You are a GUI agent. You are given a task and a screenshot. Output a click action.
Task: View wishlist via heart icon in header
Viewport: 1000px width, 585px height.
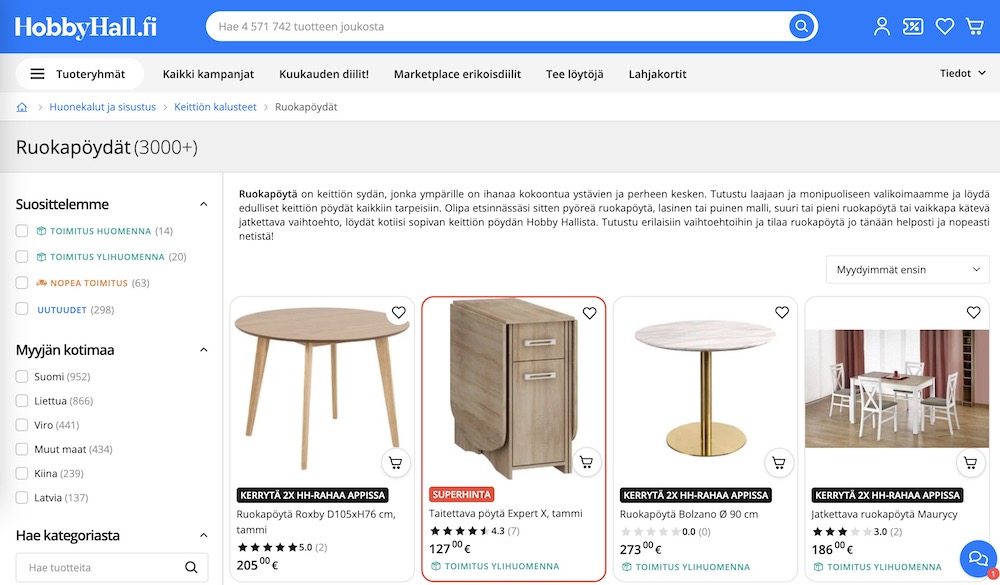944,26
